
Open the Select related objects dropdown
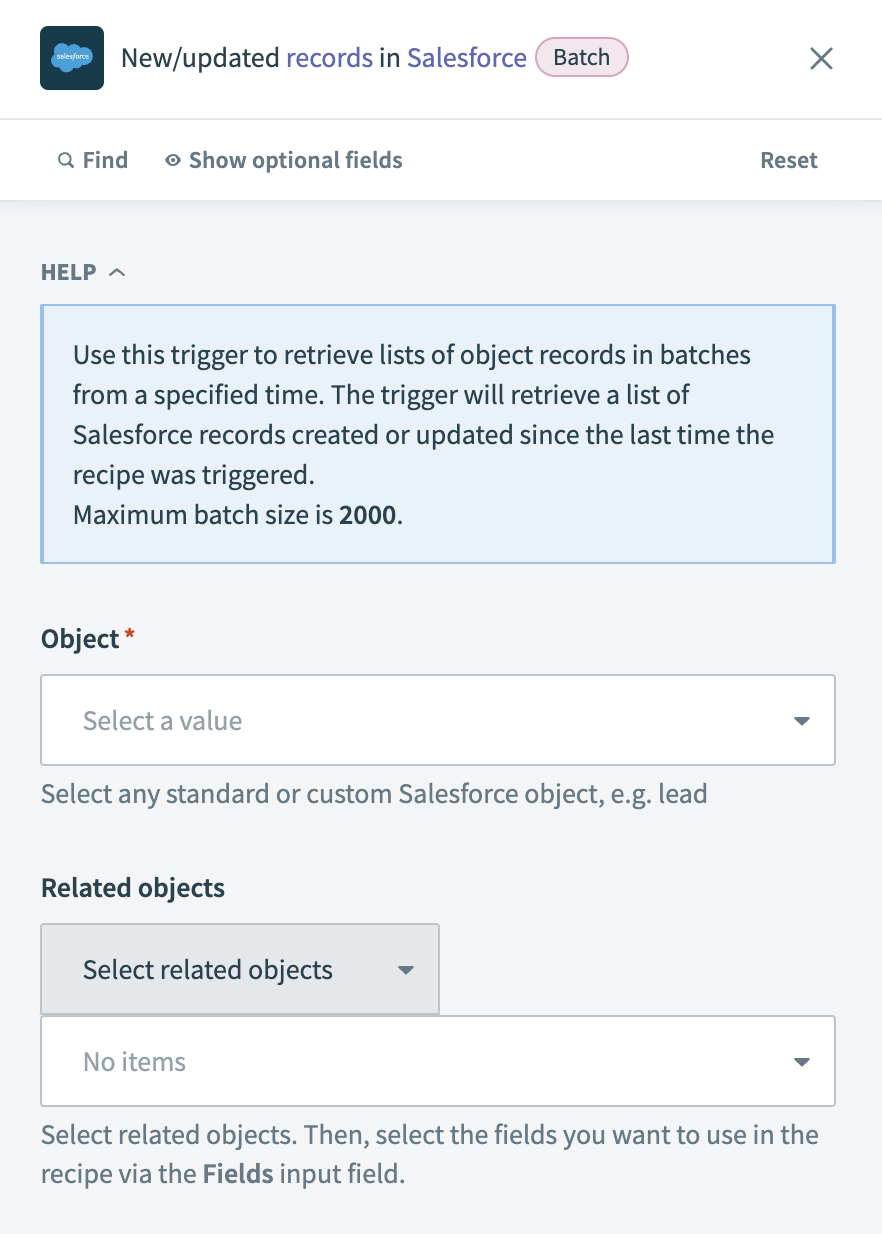coord(240,969)
